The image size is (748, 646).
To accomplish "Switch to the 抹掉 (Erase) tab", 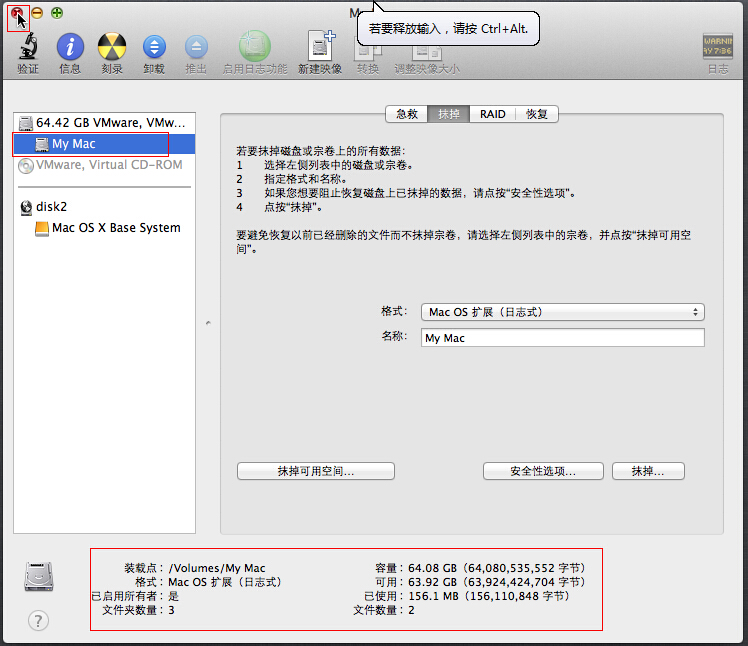I will pyautogui.click(x=448, y=114).
